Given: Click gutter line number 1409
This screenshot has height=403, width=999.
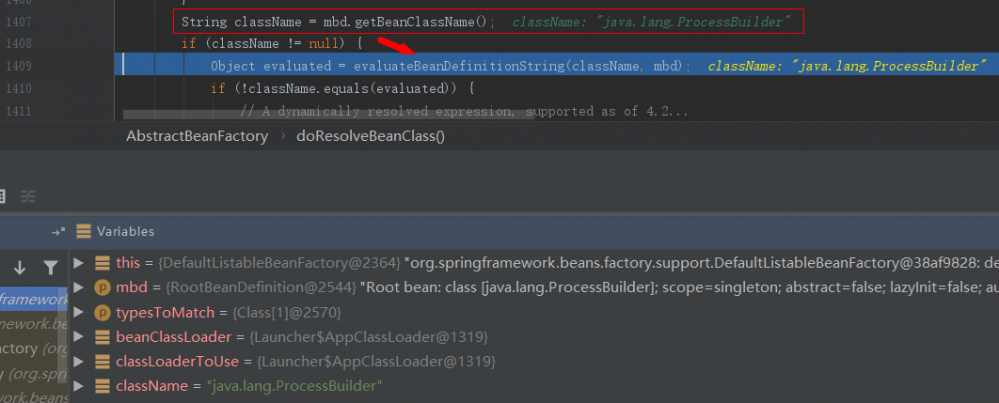Looking at the screenshot, I should (17, 66).
